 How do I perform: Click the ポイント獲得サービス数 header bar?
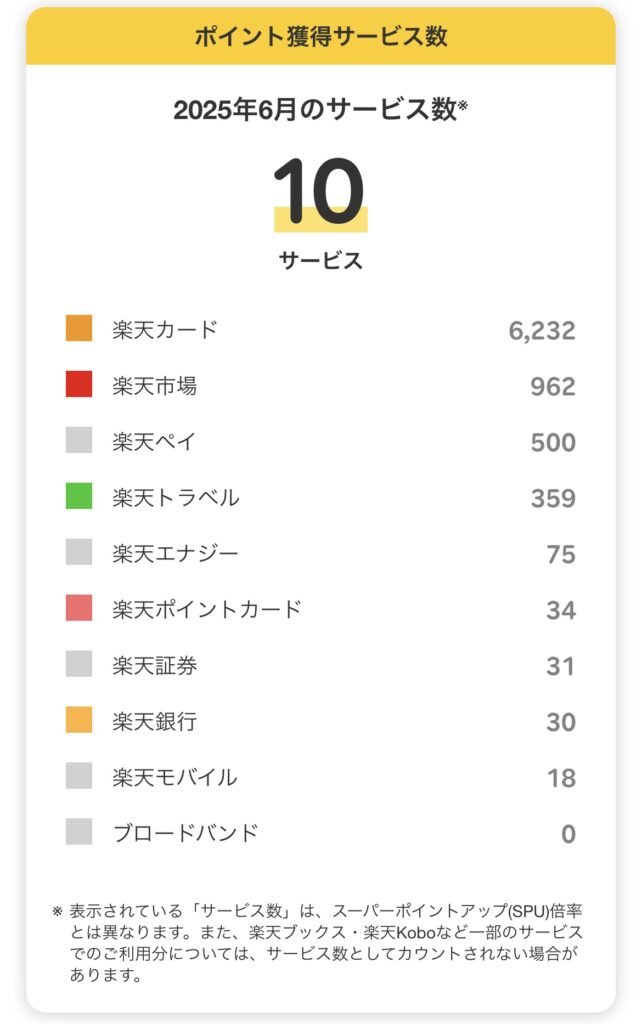point(321,36)
